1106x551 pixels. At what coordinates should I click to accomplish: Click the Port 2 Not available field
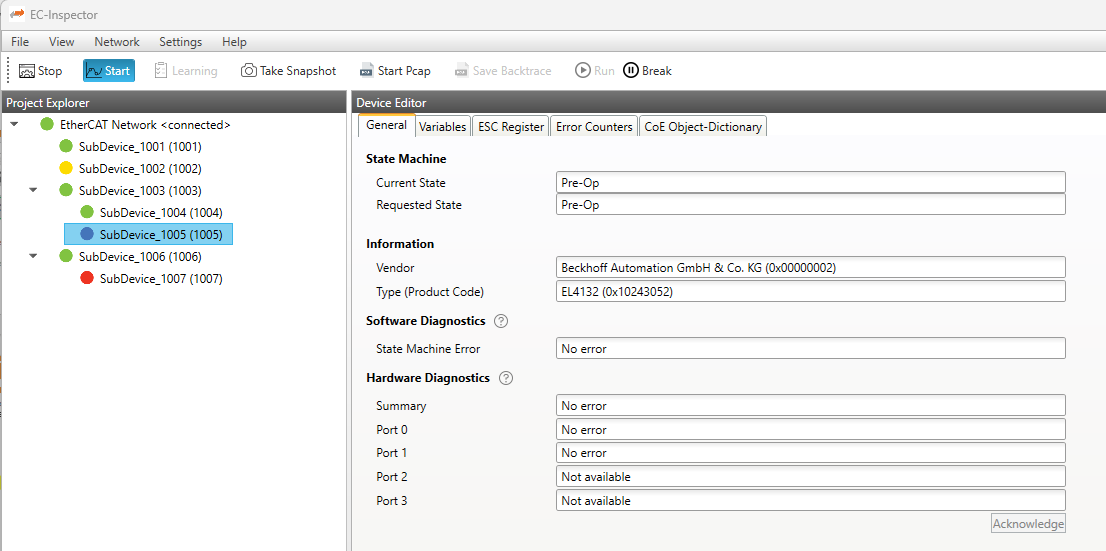click(x=810, y=476)
